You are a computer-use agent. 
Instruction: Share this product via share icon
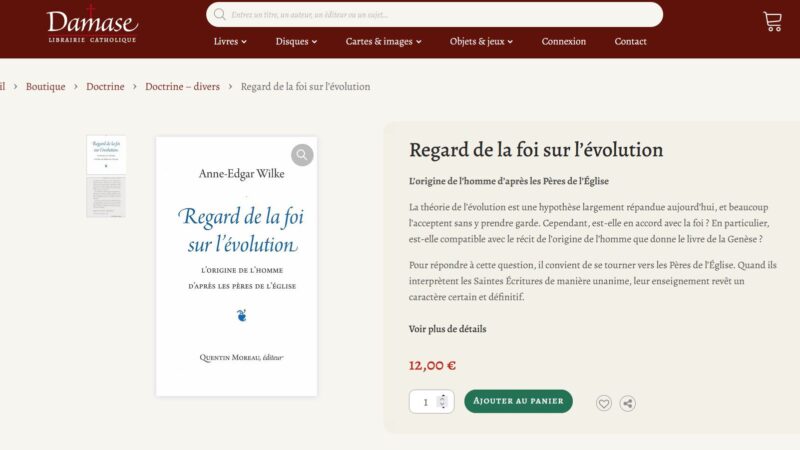coord(628,403)
